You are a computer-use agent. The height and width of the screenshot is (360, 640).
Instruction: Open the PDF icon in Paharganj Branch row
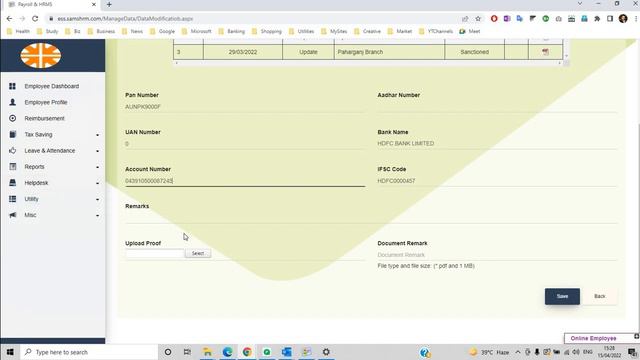click(x=545, y=52)
